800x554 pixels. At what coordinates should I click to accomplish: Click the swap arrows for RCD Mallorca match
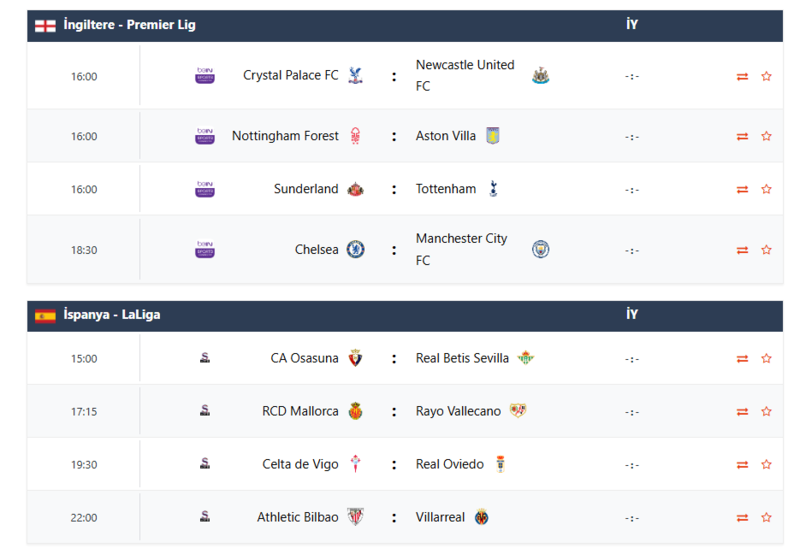[x=742, y=411]
